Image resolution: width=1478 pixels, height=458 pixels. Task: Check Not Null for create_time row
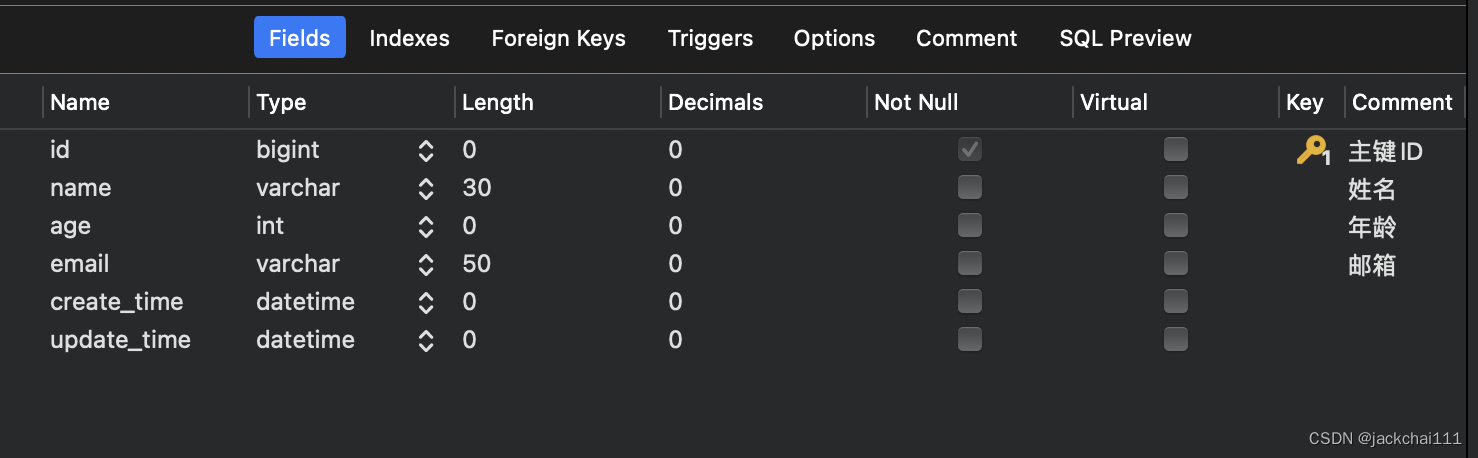coord(969,302)
